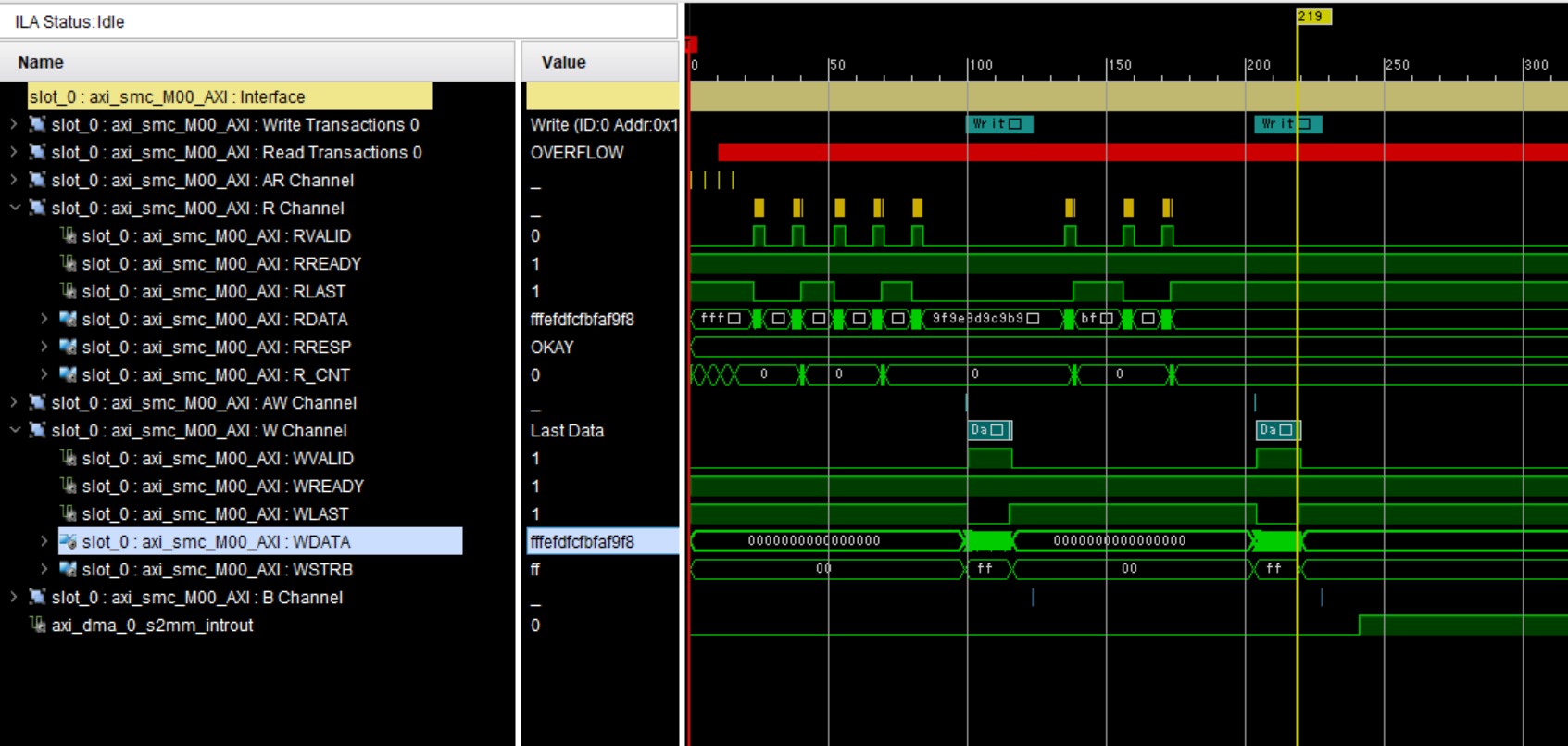This screenshot has height=746, width=1568.
Task: Click the Write (ID:0 Addr:0x1 value cell
Action: tap(602, 124)
